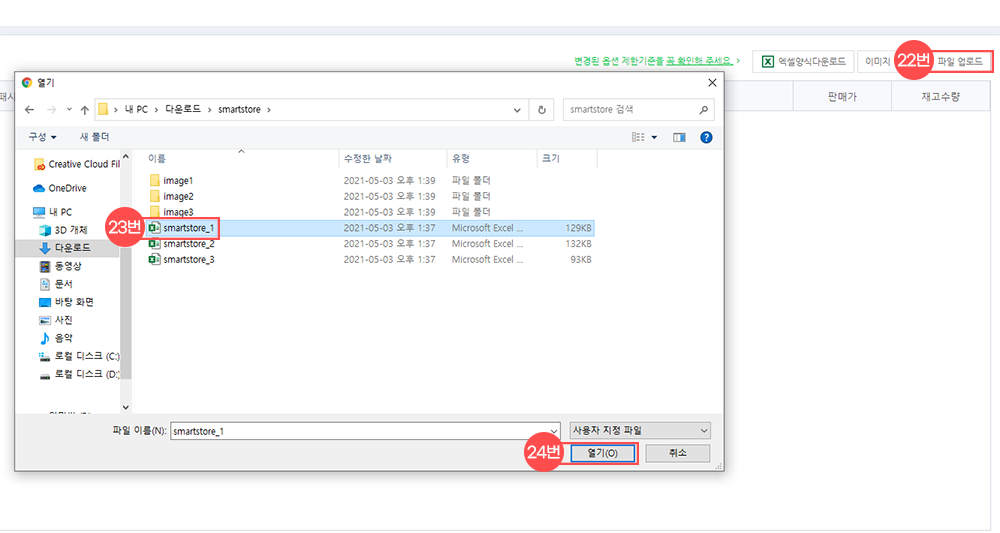Screen dimensions: 1000x533
Task: Click the smartstore 검색 search field
Action: click(630, 110)
